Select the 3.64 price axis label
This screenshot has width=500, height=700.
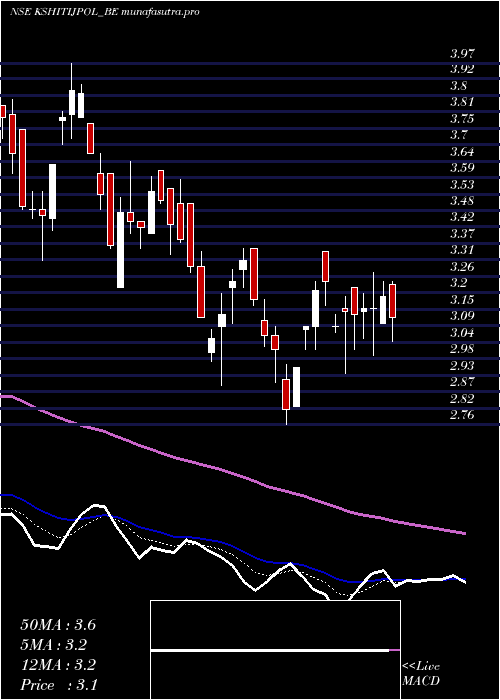[x=462, y=152]
